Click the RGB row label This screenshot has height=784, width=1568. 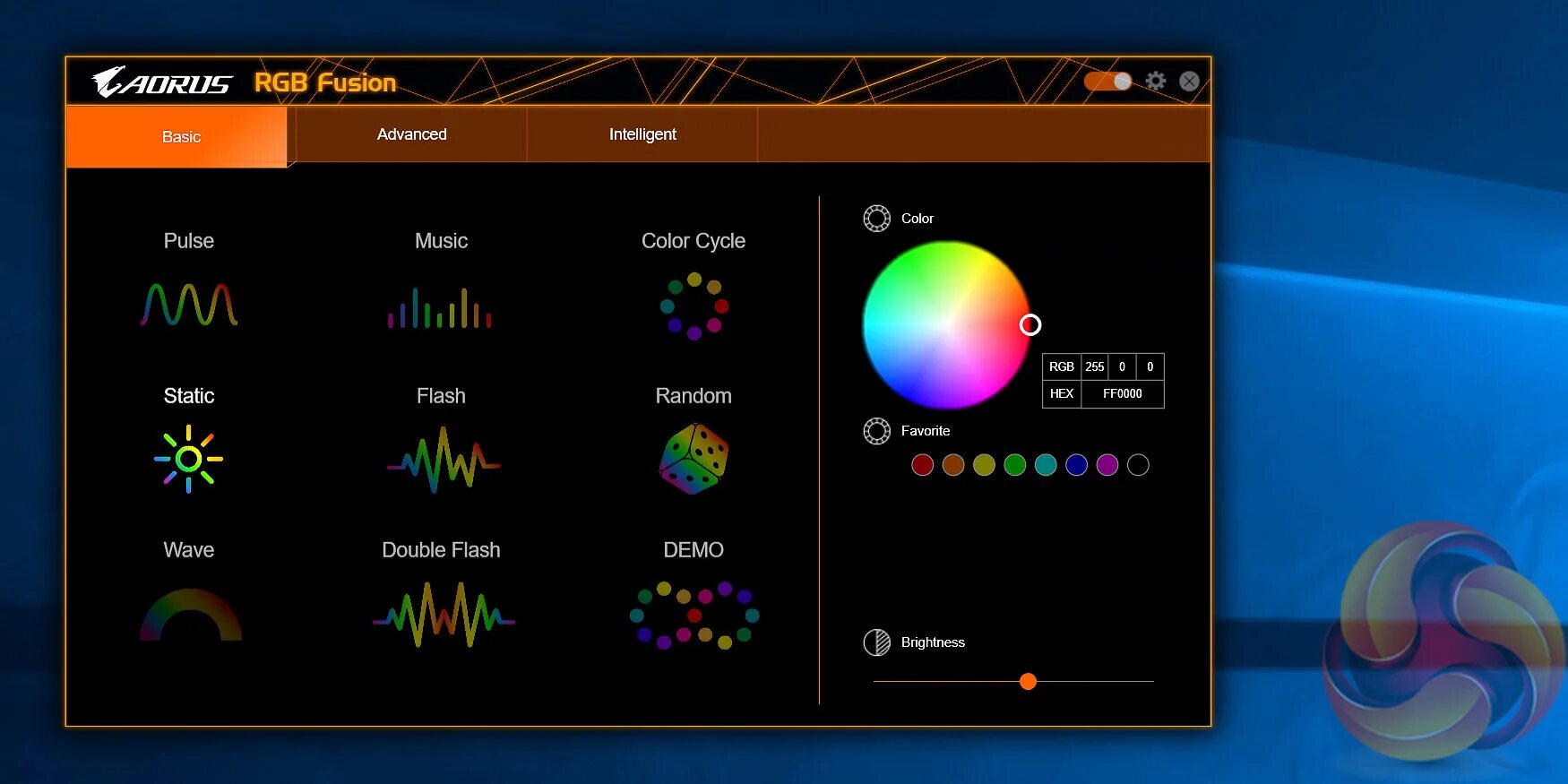tap(1062, 367)
